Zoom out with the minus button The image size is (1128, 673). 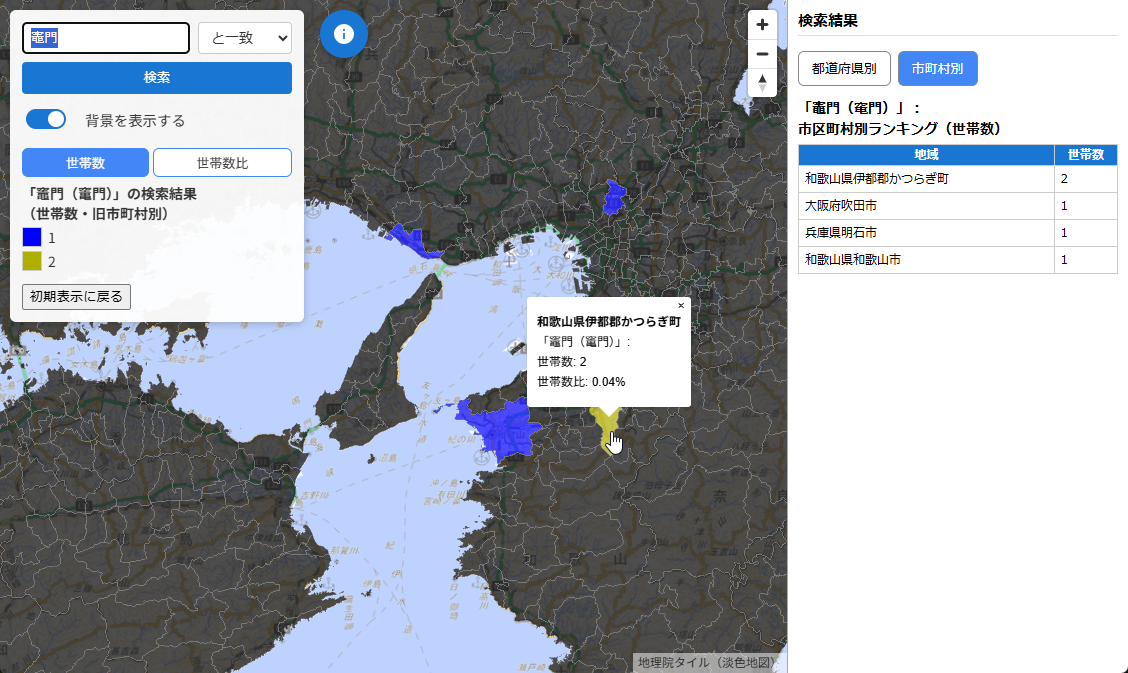coord(762,54)
